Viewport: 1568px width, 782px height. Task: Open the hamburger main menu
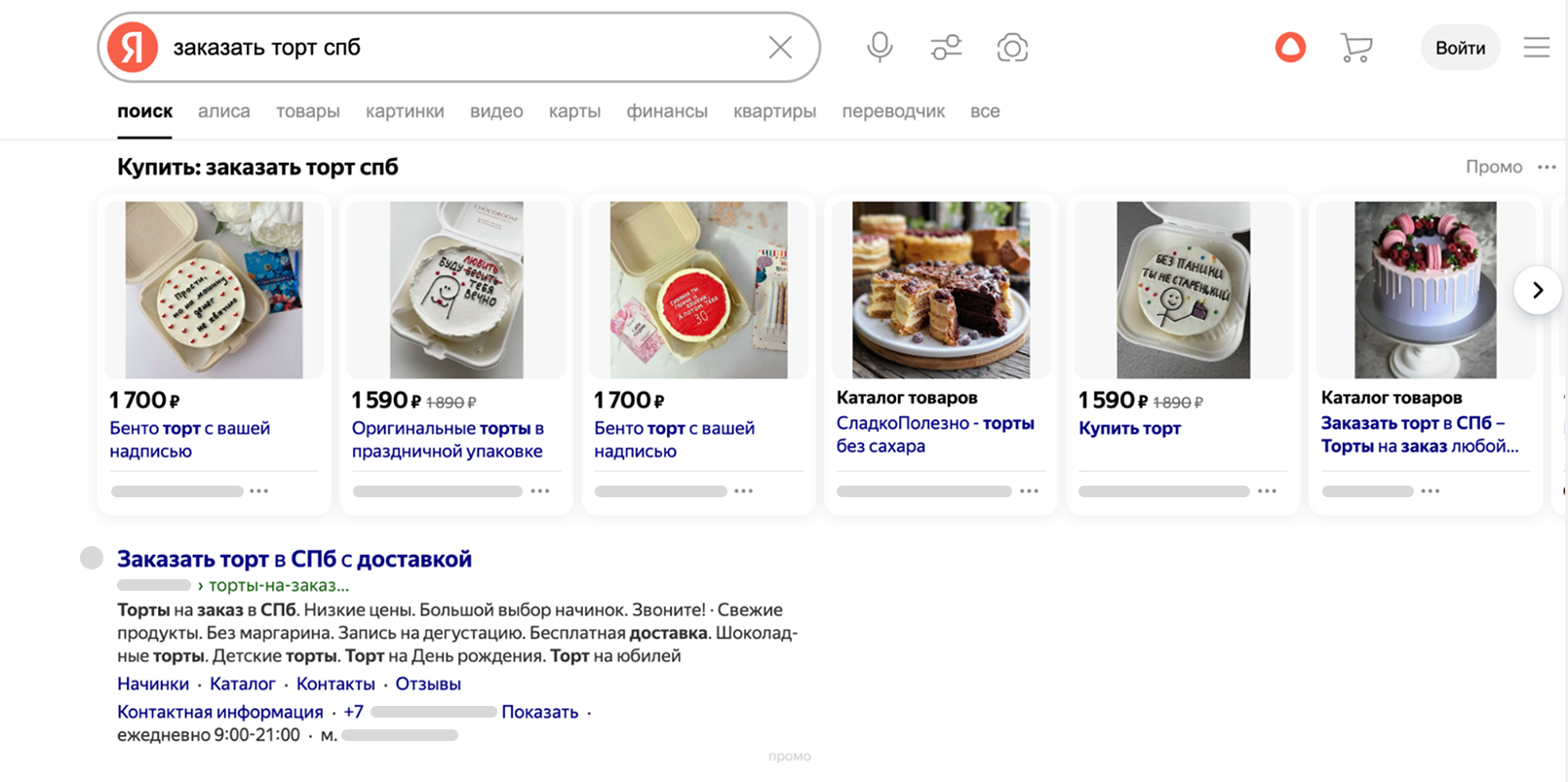tap(1536, 47)
